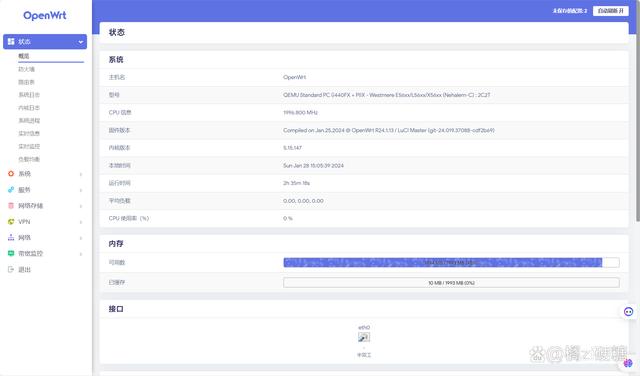Click the 网络 network icon
Image resolution: width=640 pixels, height=376 pixels.
pos(11,238)
